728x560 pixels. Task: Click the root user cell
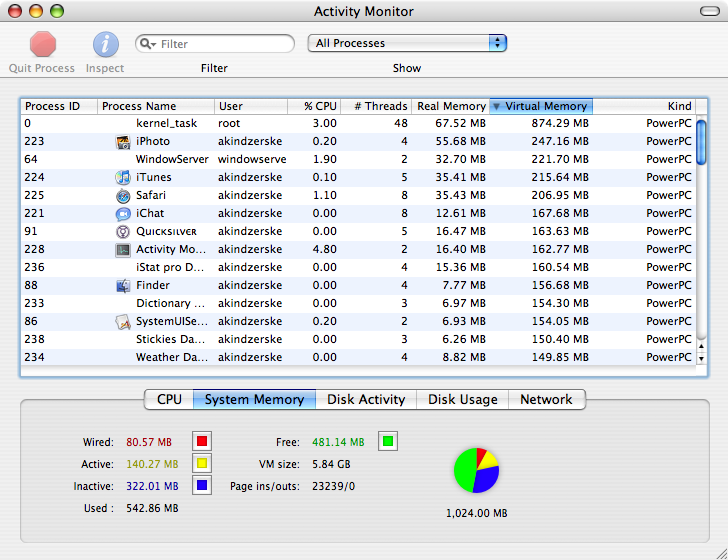click(x=229, y=124)
